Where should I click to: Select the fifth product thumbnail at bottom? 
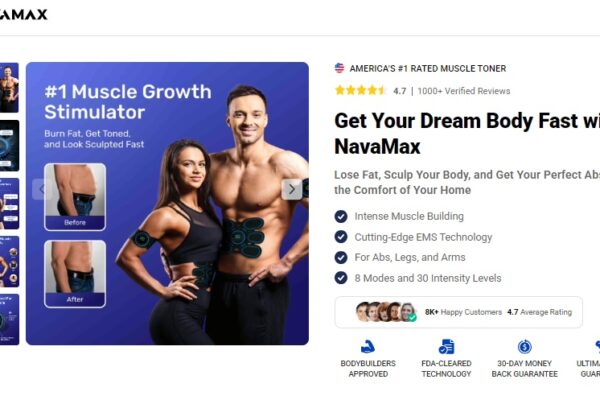[x=9, y=319]
